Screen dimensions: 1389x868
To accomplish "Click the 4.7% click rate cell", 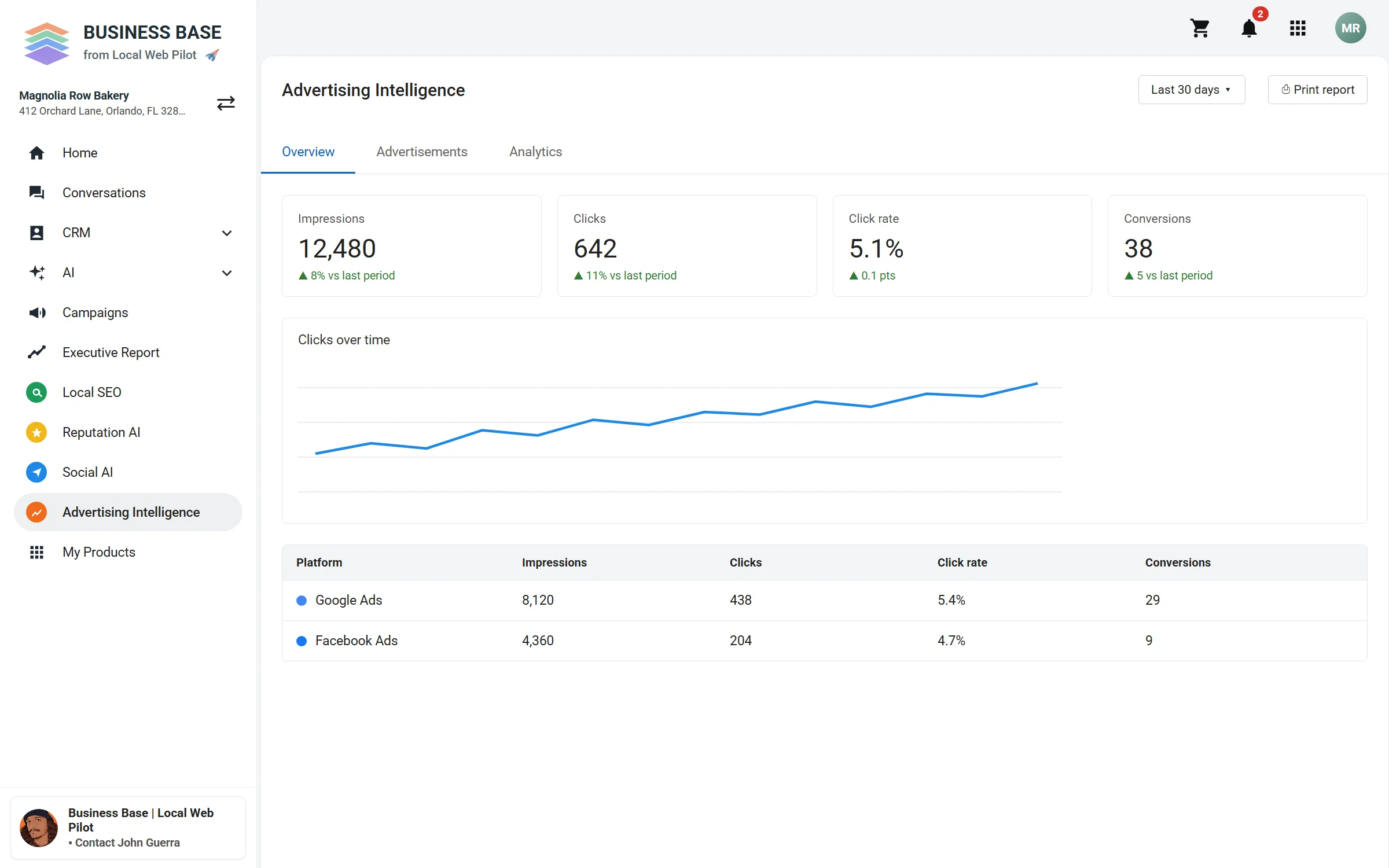I will (x=951, y=641).
